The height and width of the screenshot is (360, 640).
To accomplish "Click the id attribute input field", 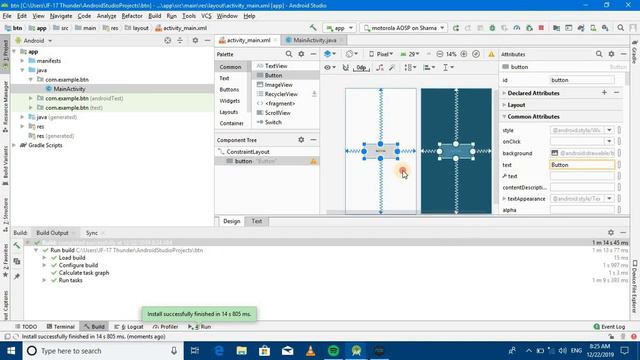I will [x=582, y=80].
